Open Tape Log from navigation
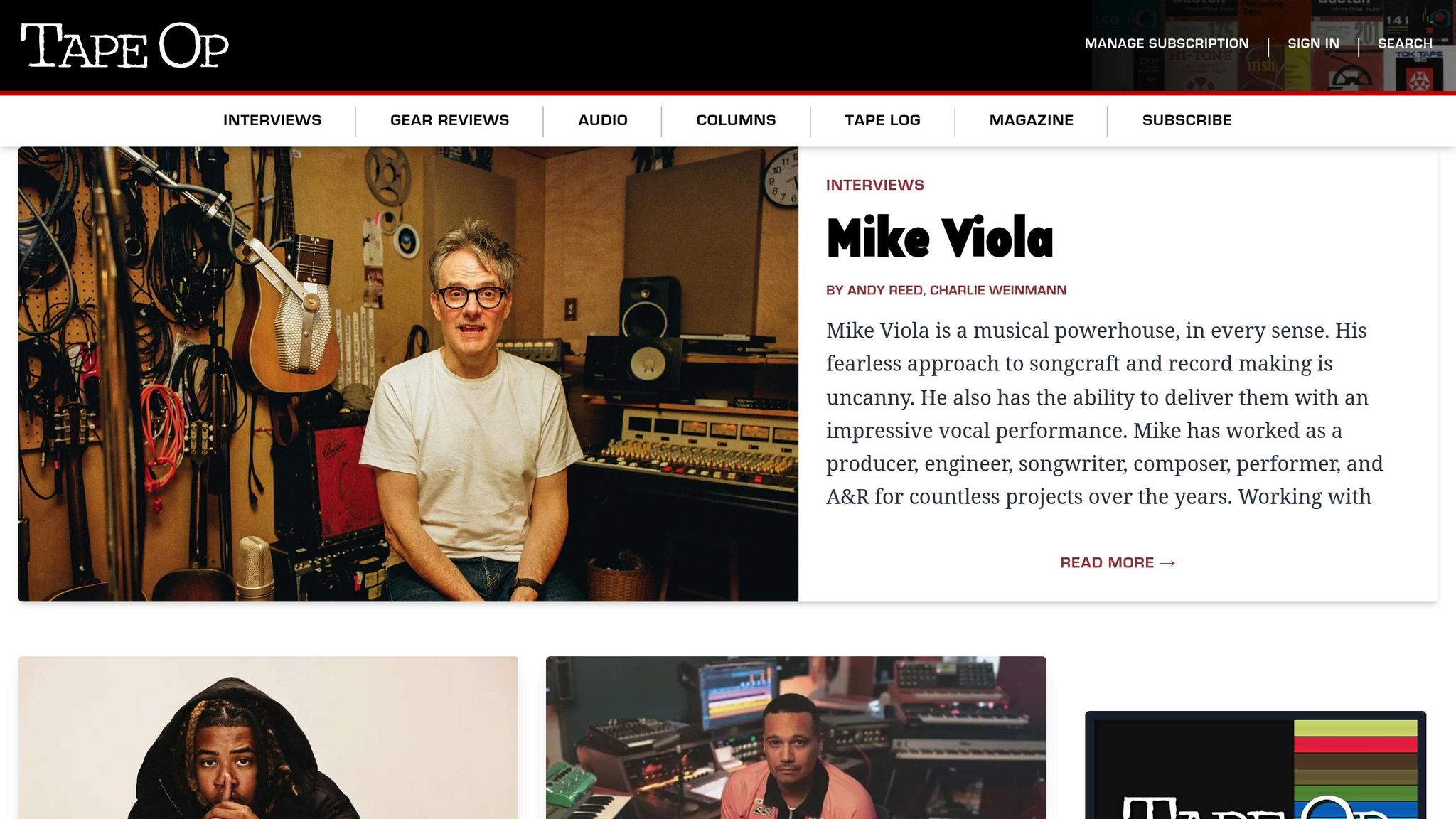 [x=882, y=120]
